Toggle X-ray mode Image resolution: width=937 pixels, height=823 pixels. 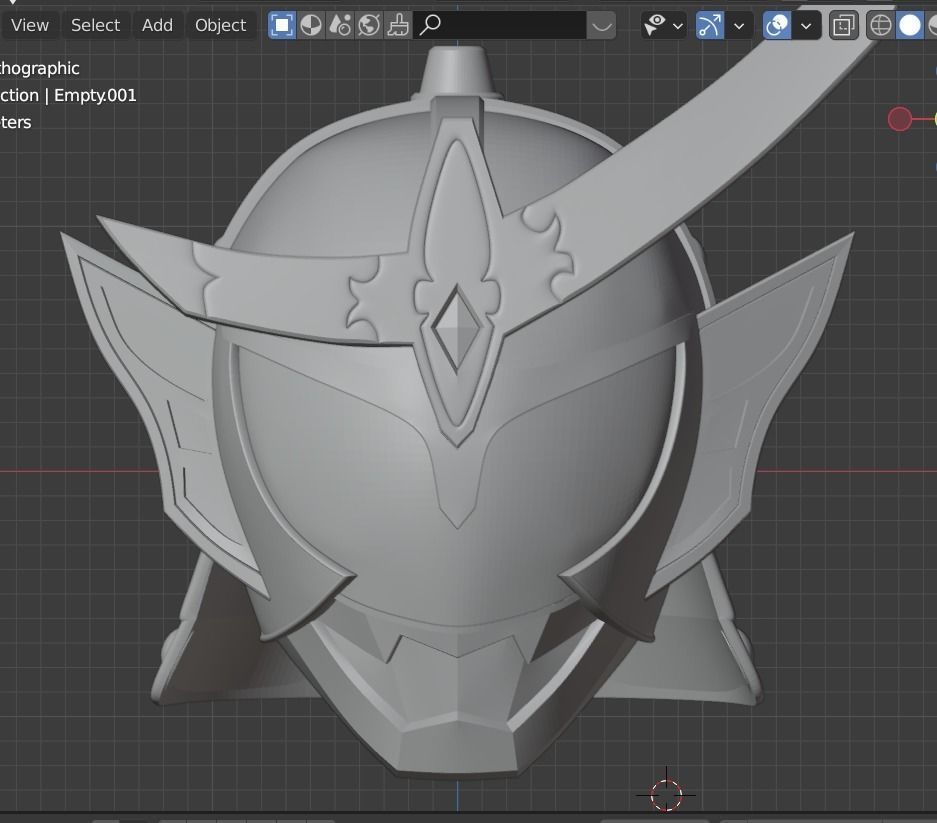[844, 25]
